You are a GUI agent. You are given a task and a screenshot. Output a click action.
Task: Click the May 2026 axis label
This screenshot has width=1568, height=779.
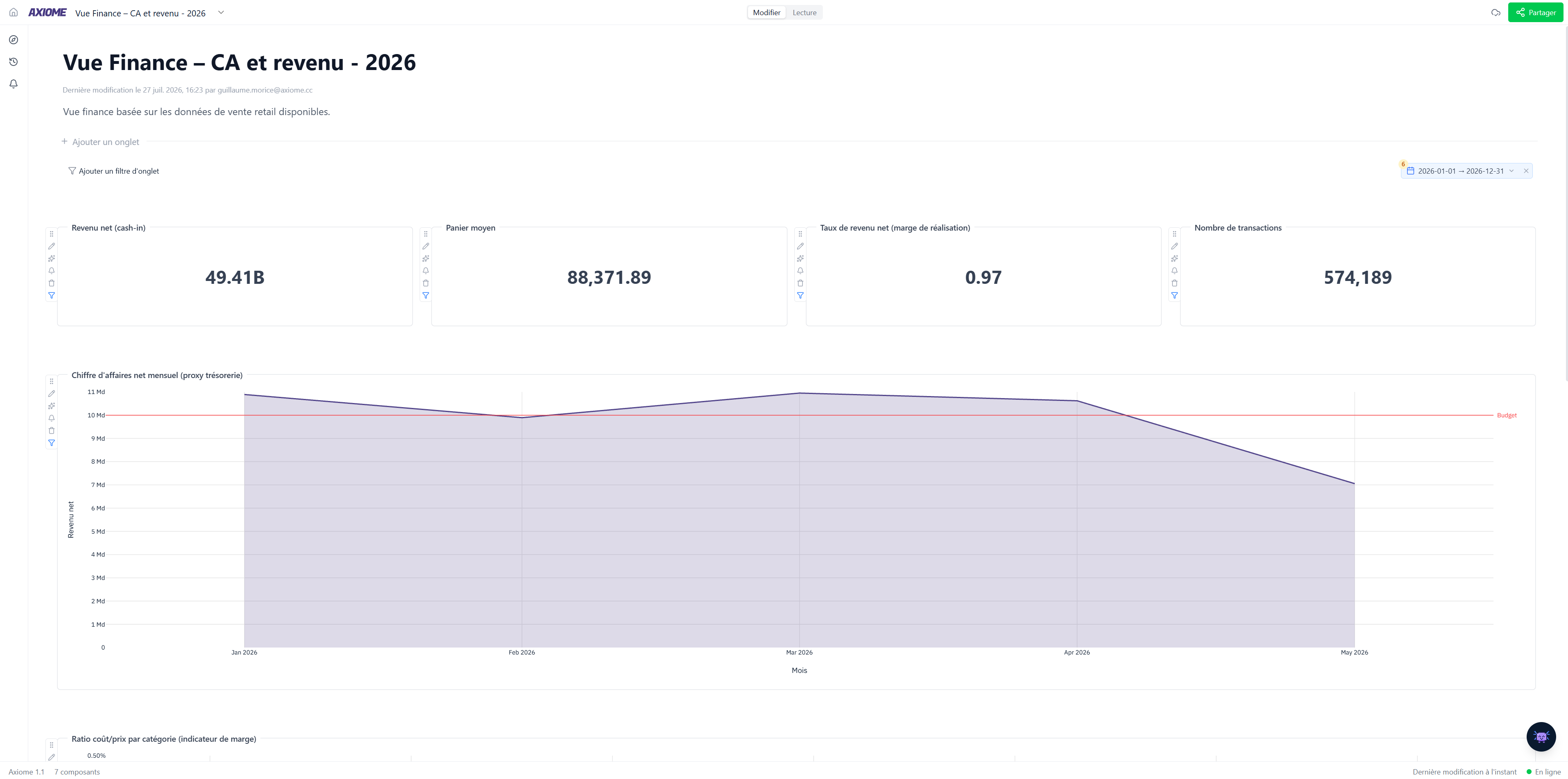[x=1354, y=652]
